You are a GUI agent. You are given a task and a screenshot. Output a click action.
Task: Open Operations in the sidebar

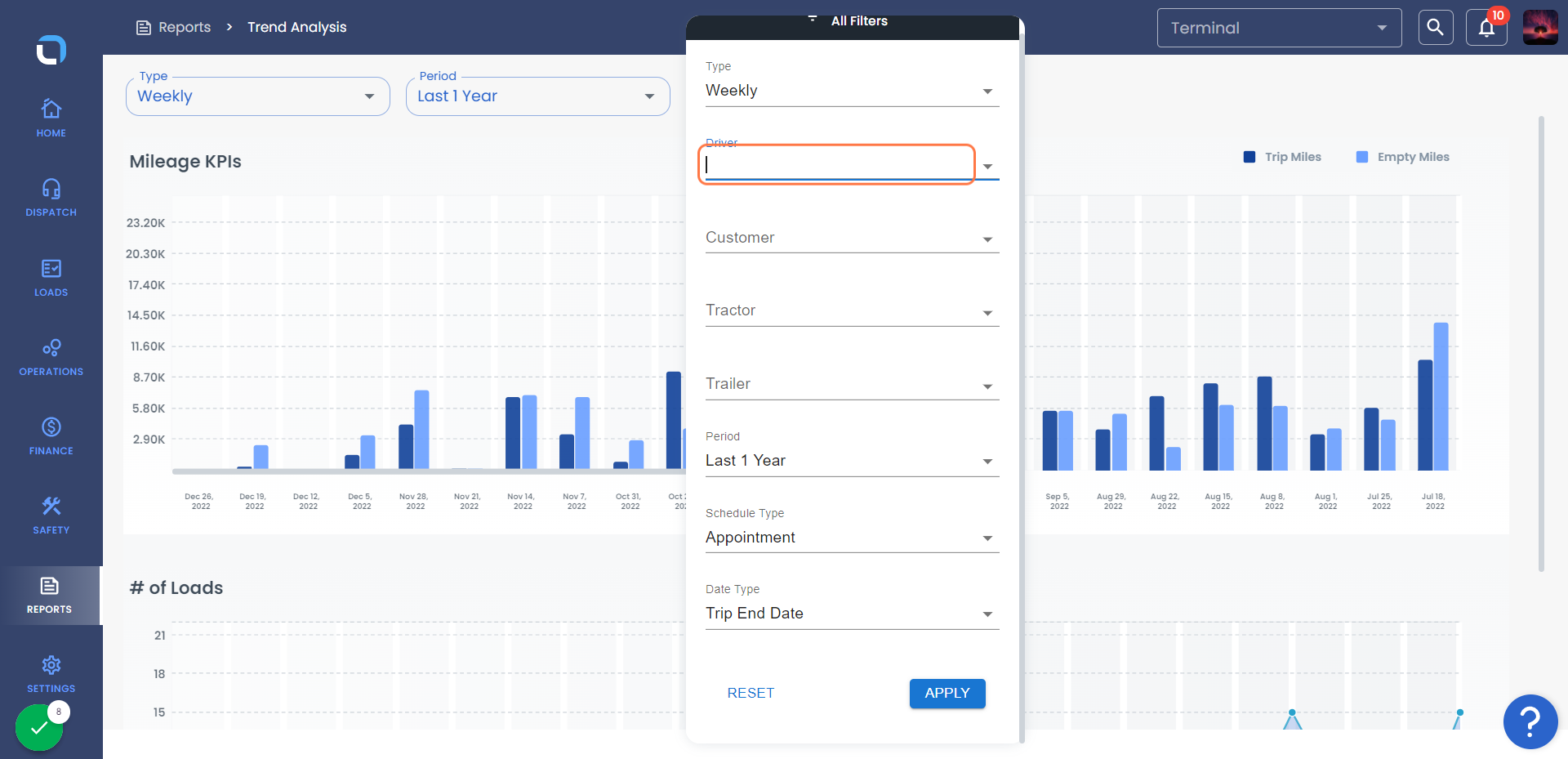point(51,357)
